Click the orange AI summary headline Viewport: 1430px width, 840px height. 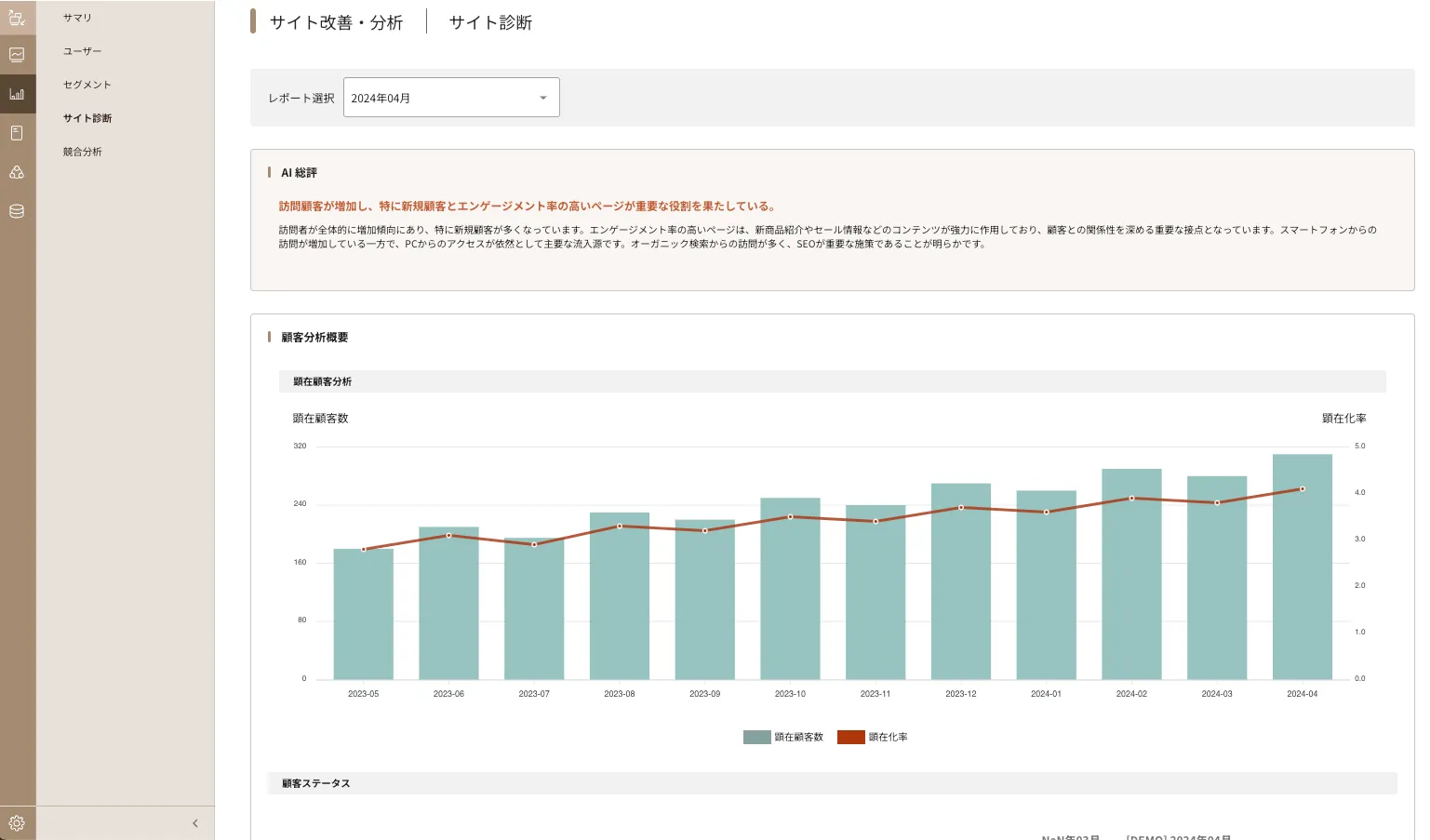528,207
